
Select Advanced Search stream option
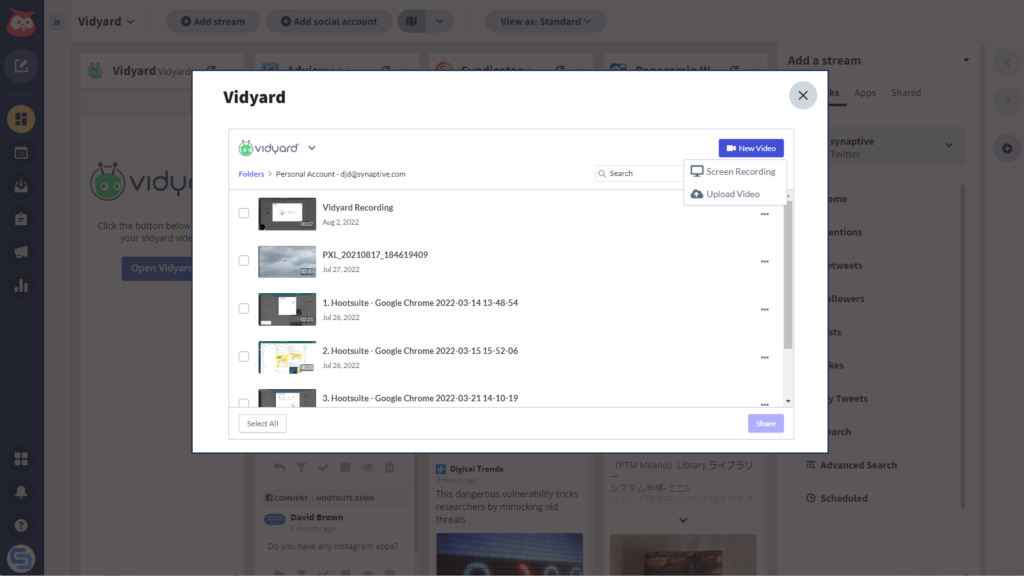pos(852,465)
